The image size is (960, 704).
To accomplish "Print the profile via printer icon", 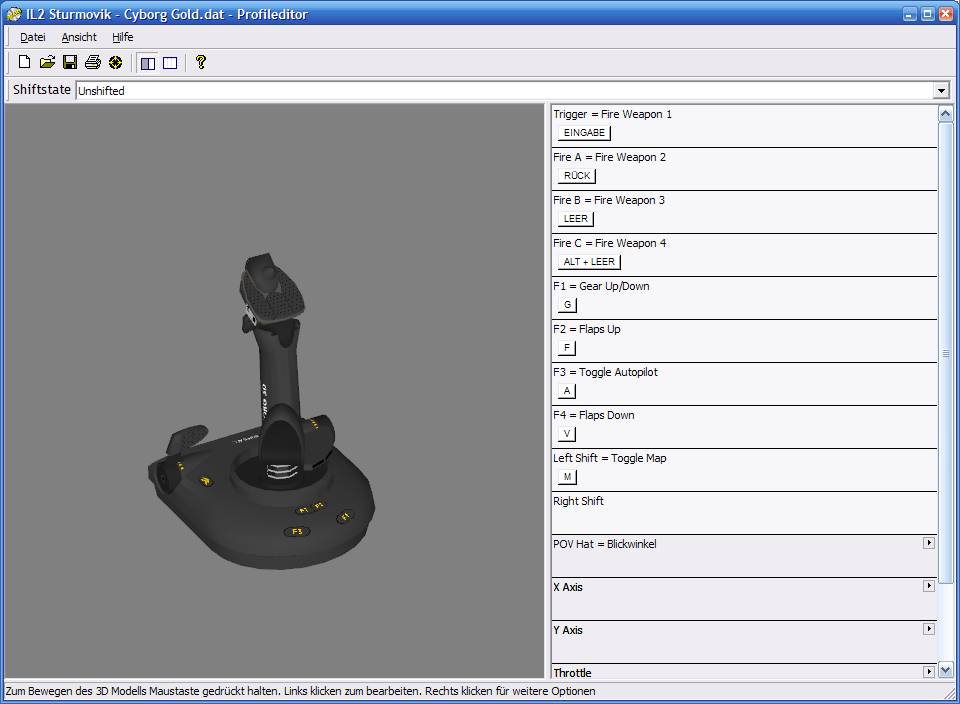I will point(92,62).
